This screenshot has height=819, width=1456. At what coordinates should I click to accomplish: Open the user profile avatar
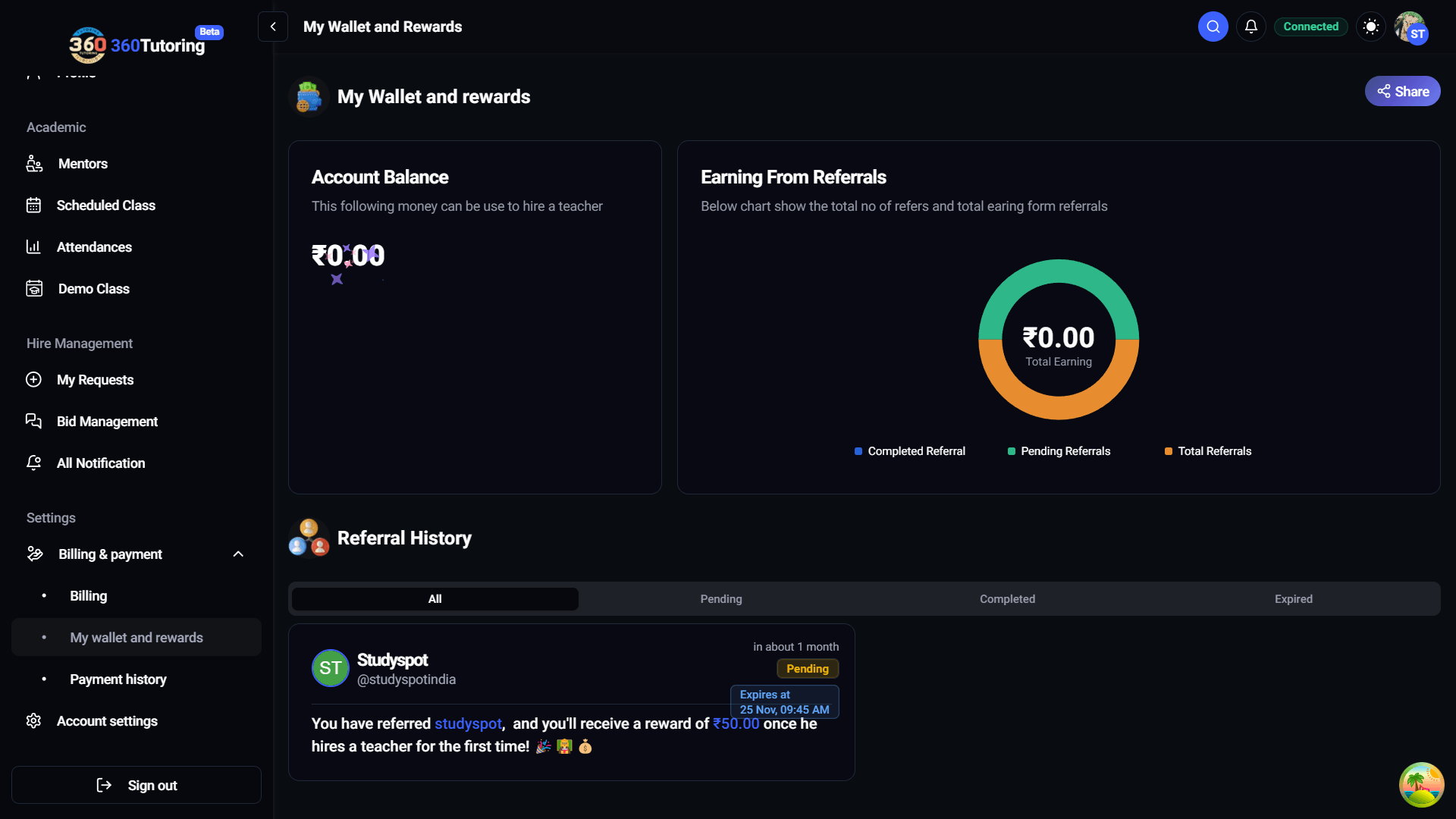point(1410,28)
